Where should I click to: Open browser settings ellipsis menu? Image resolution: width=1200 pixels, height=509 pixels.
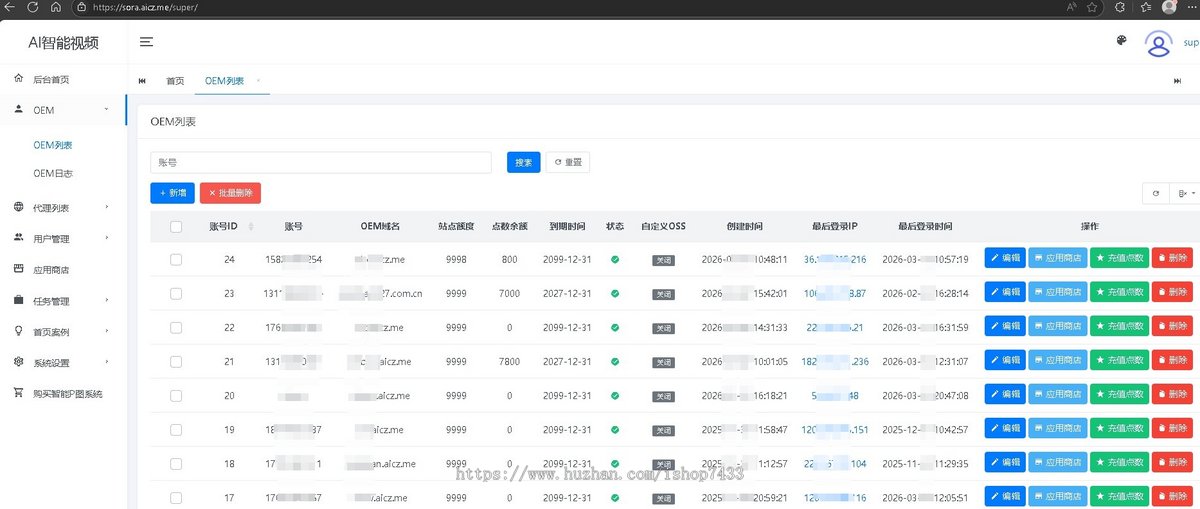(x=1193, y=7)
